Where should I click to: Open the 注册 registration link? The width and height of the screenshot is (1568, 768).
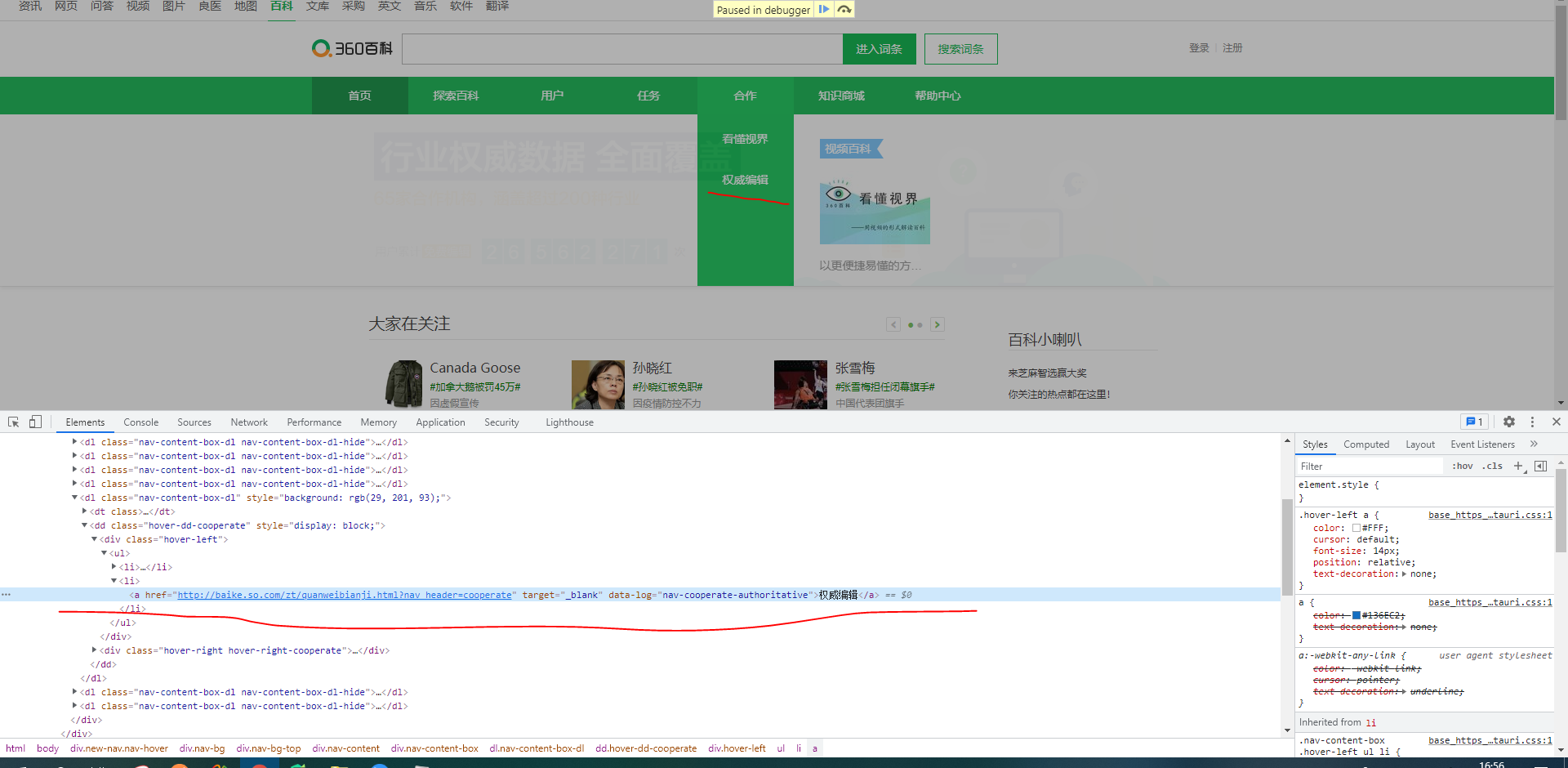click(x=1232, y=47)
